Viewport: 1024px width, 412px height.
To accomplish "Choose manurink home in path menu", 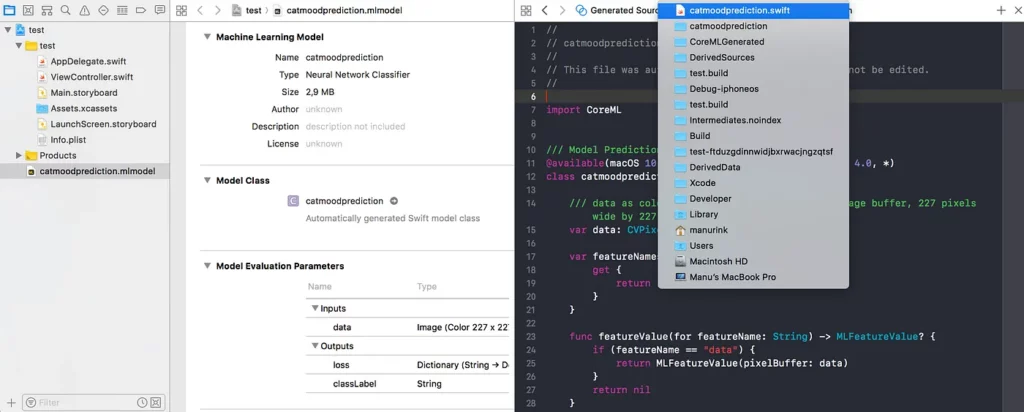I will 753,230.
